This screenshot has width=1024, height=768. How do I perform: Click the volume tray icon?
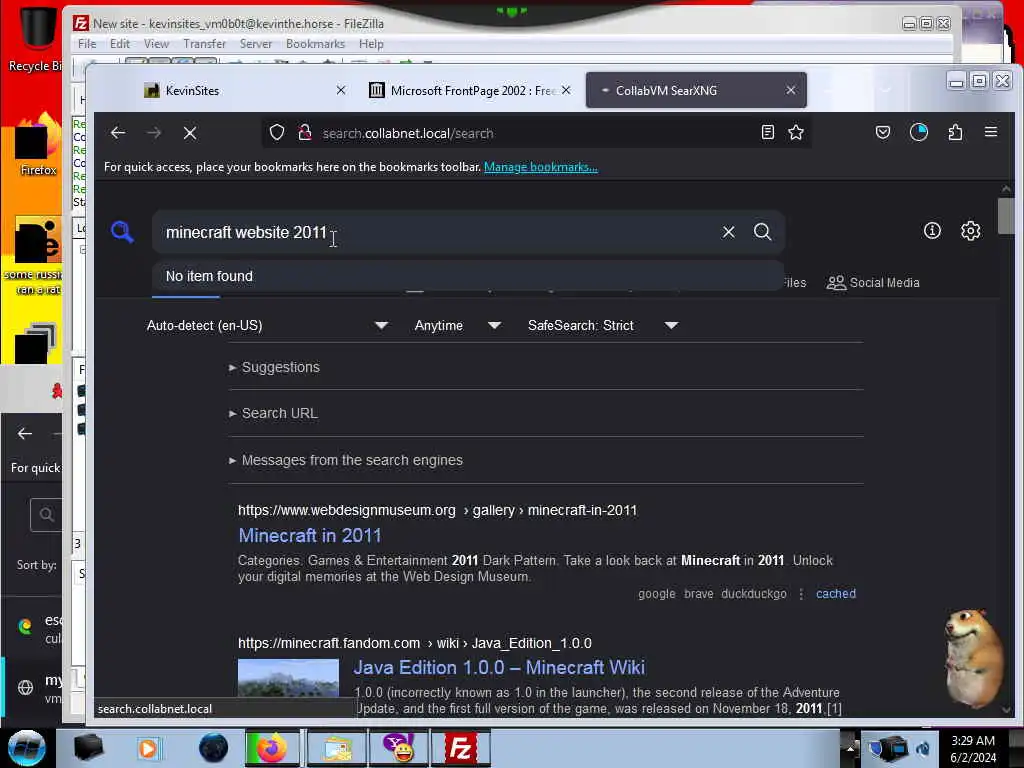tap(924, 748)
